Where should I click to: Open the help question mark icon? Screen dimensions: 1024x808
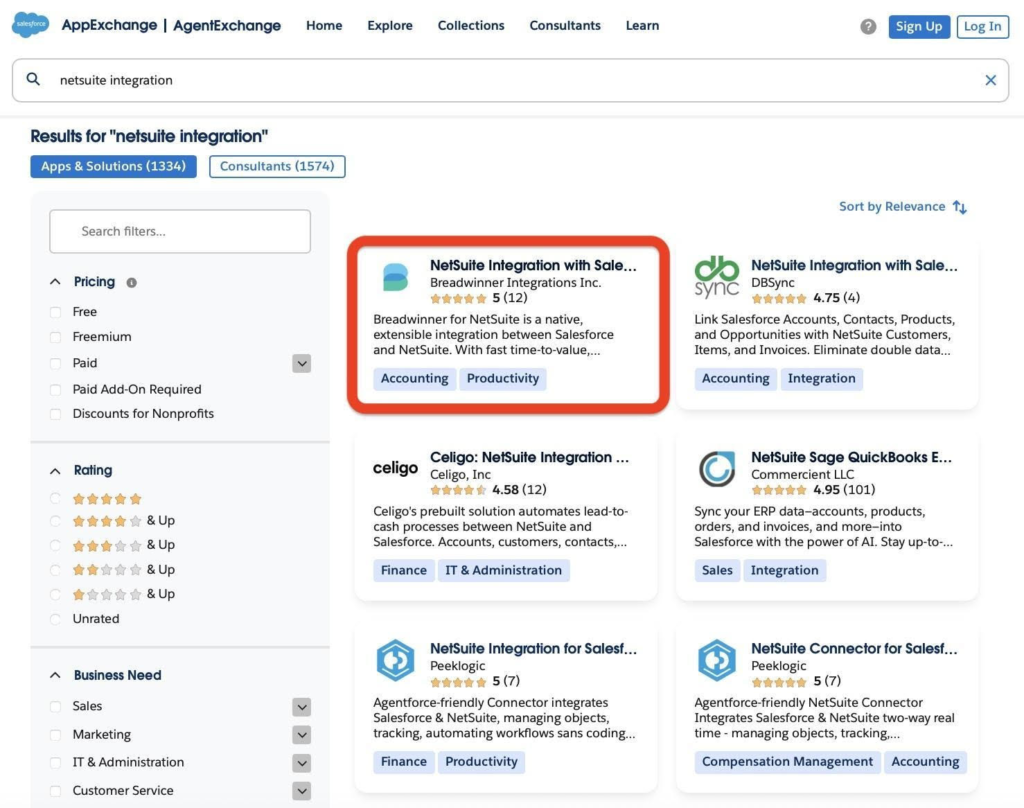[866, 27]
